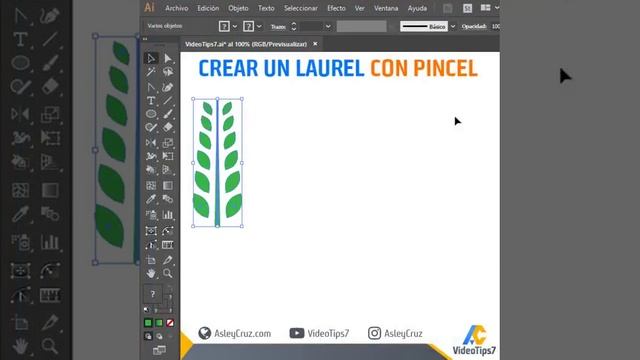Click the stroke weight input field
Viewport: 640px width, 360px height.
tap(312, 27)
